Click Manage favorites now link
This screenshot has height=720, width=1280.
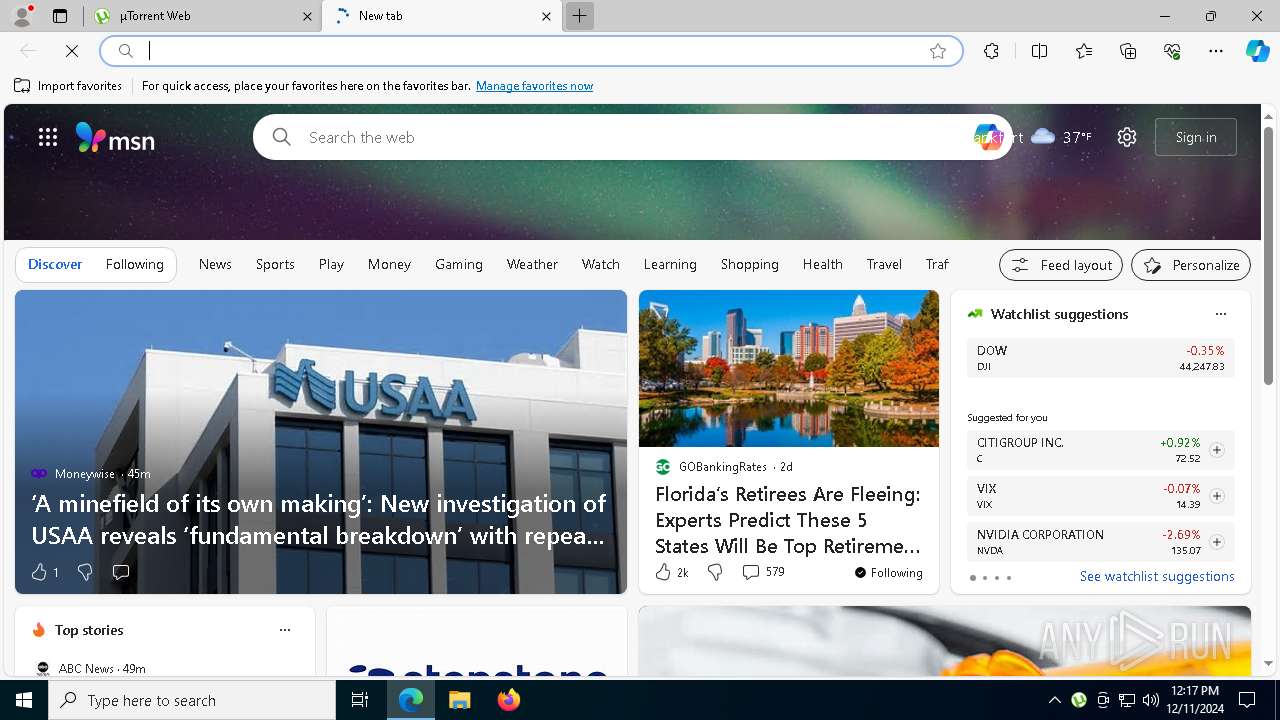(x=534, y=86)
